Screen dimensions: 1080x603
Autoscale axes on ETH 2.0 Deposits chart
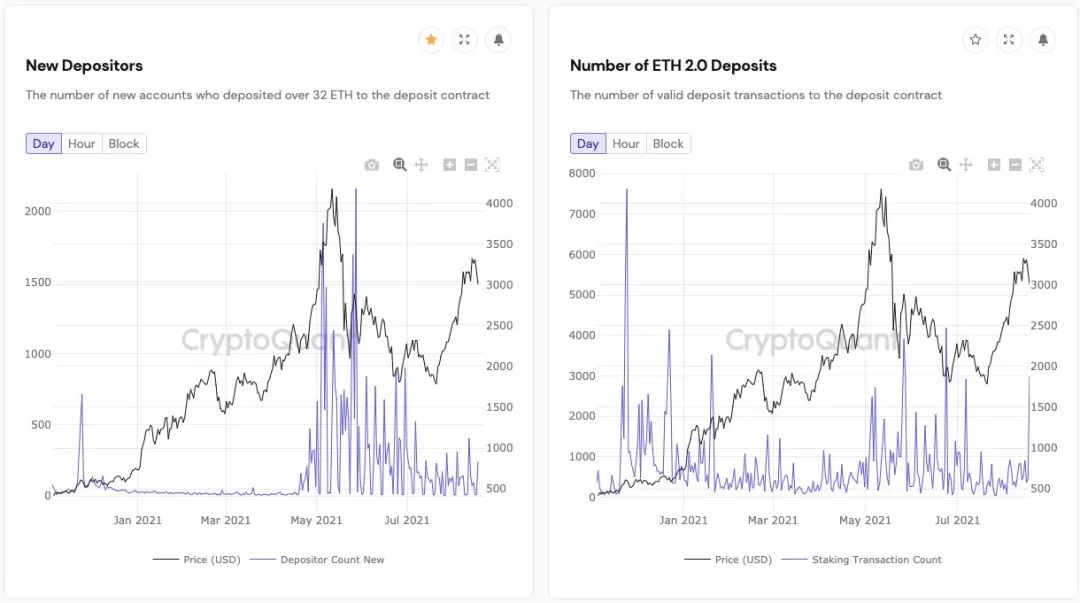[1037, 165]
